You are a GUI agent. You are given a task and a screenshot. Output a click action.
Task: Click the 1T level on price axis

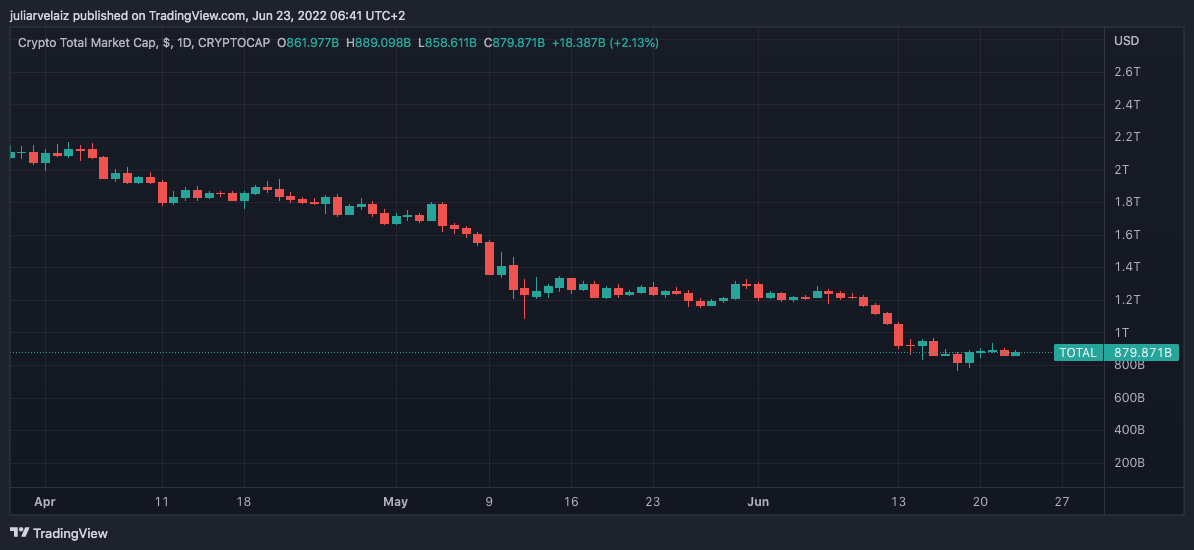pos(1122,332)
